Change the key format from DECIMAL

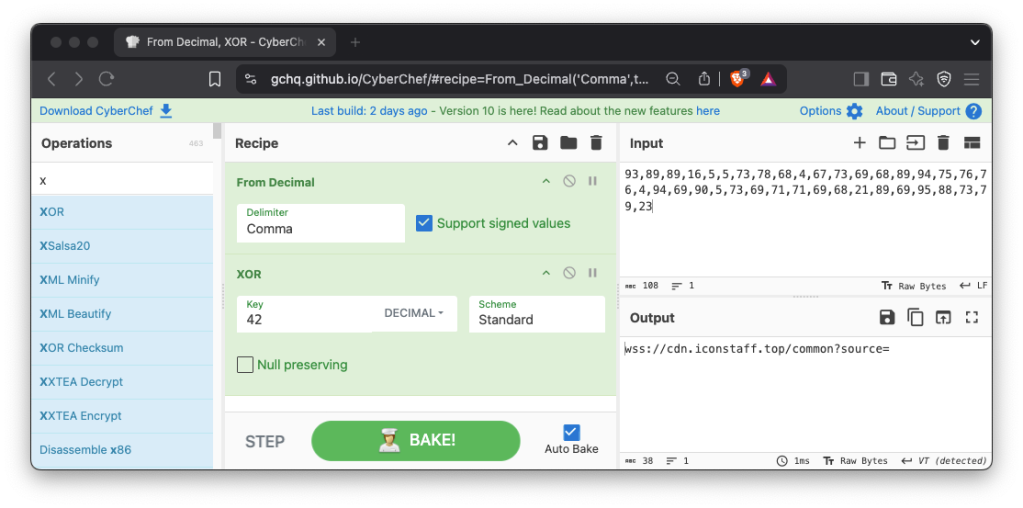[x=414, y=313]
